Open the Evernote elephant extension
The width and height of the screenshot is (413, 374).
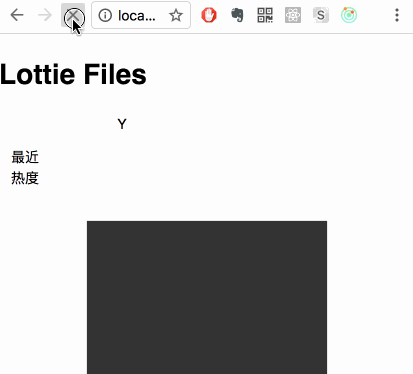point(237,15)
